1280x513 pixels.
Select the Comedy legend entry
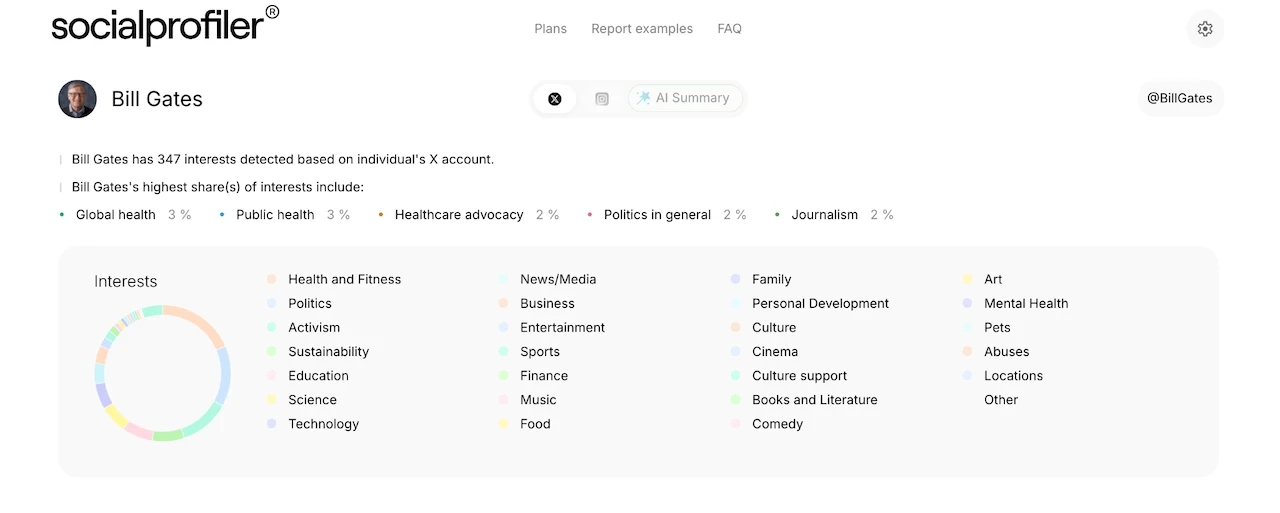pos(767,424)
